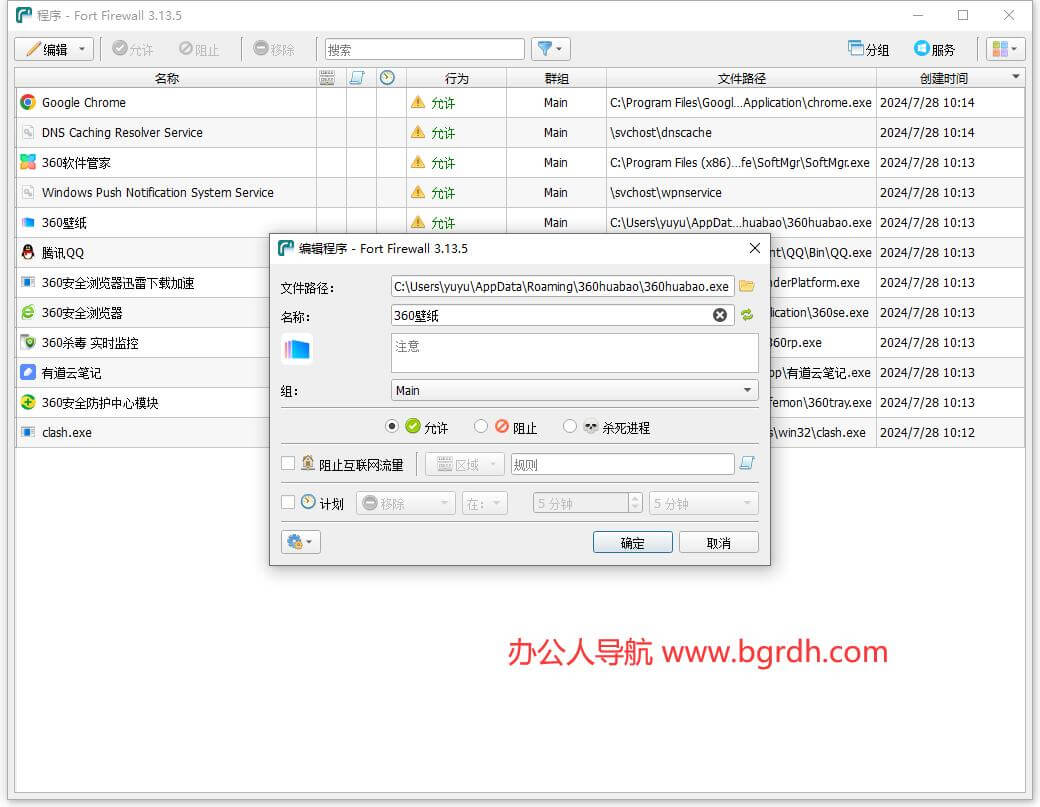
Task: Click the folder icon to browse file path
Action: pos(746,286)
